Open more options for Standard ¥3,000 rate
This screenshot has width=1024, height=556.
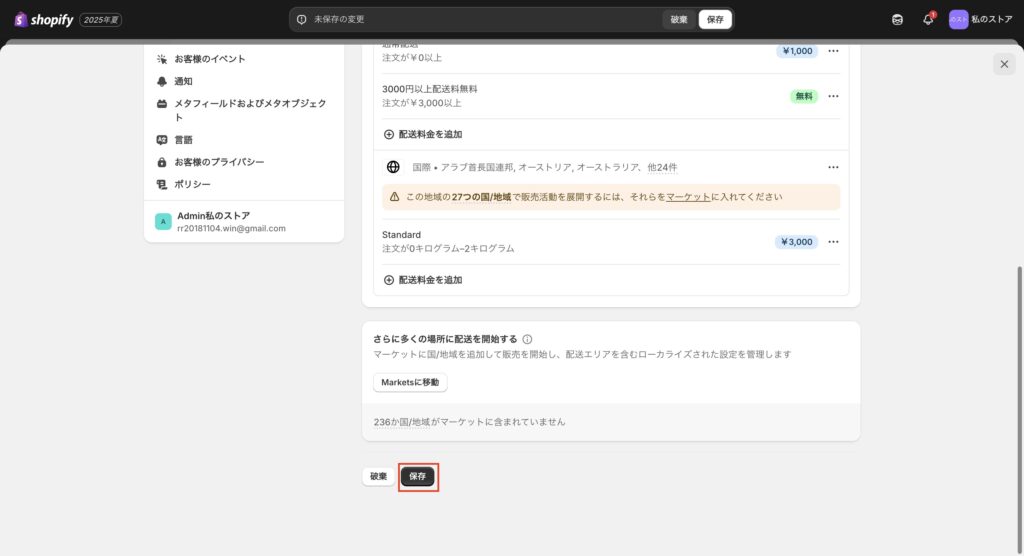tap(833, 241)
